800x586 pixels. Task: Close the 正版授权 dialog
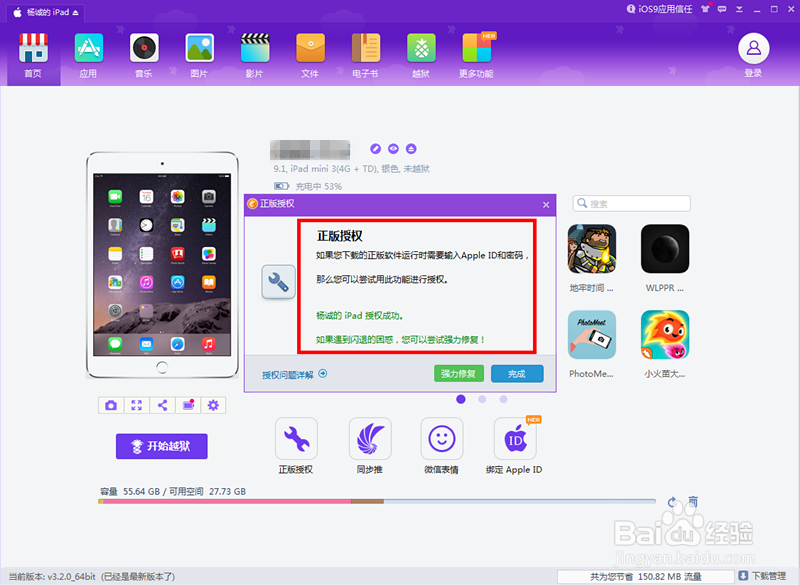point(546,205)
